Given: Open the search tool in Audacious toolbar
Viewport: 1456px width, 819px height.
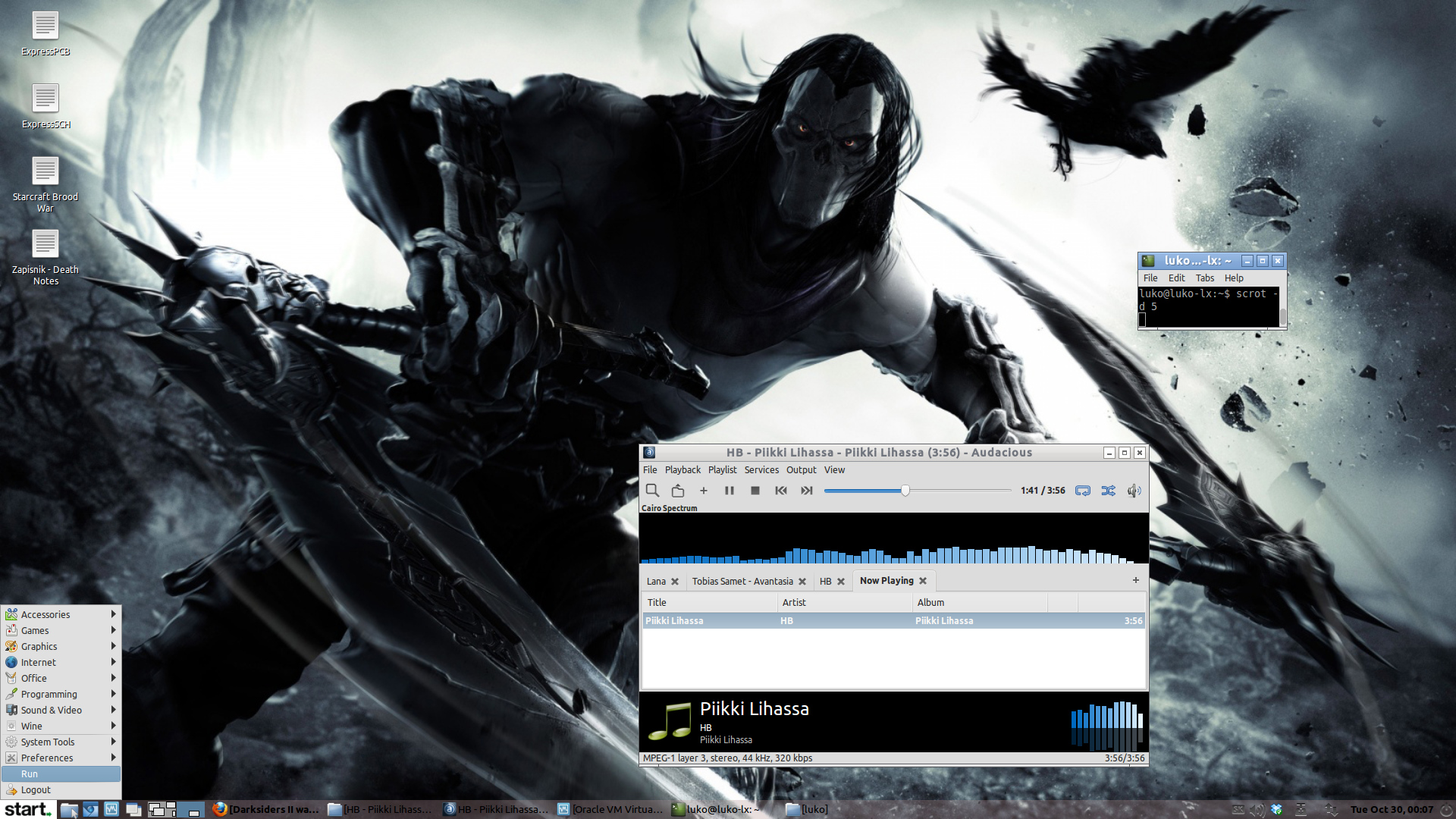Looking at the screenshot, I should (652, 491).
